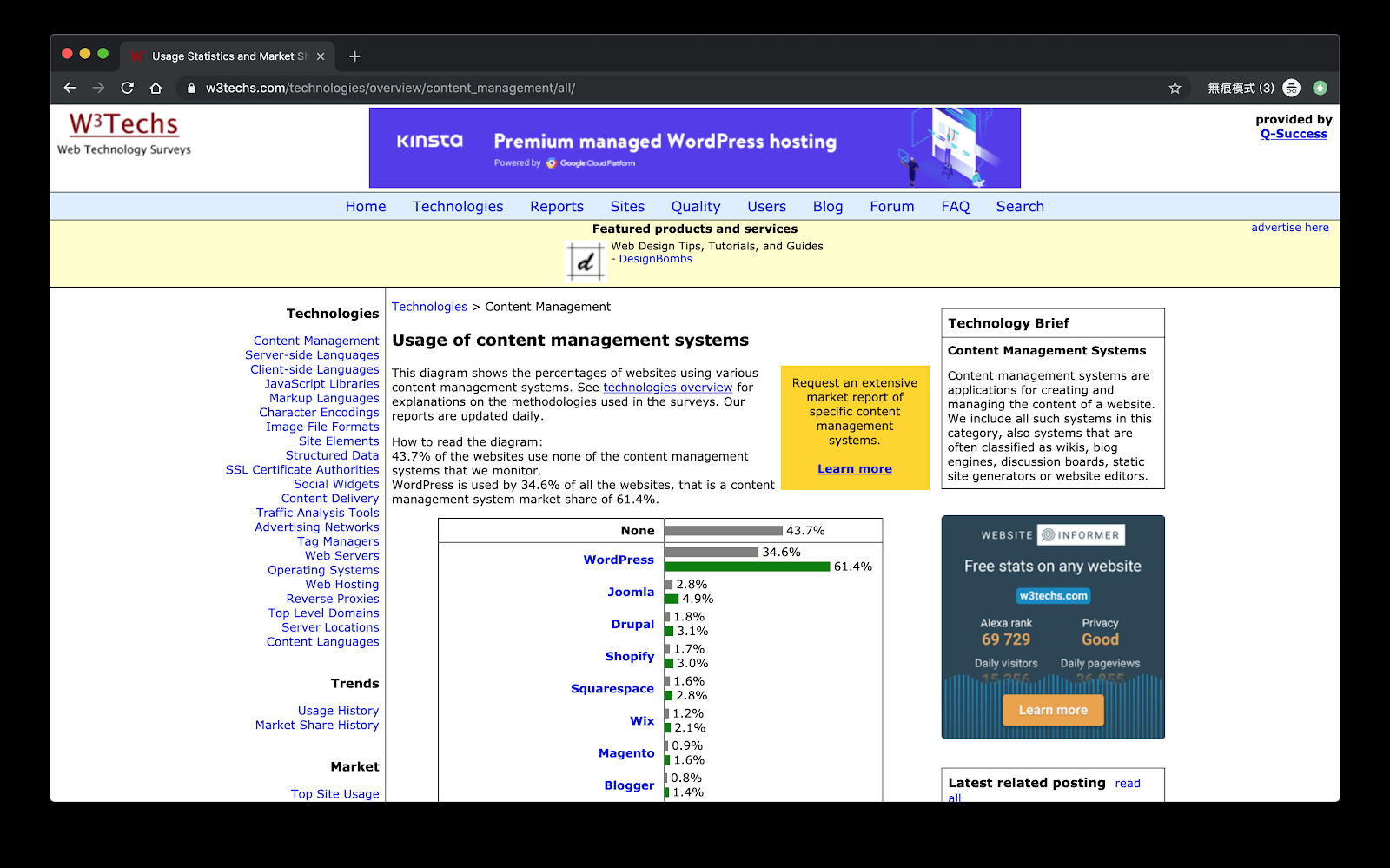Click the Alexa rank value 69 729

[x=1006, y=639]
